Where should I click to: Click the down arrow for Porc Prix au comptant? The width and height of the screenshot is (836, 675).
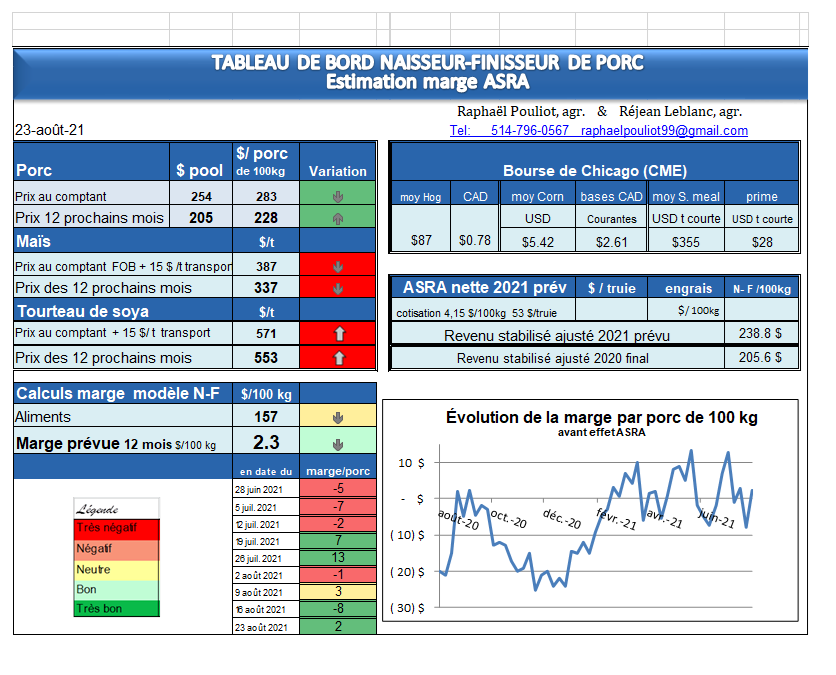click(x=338, y=197)
